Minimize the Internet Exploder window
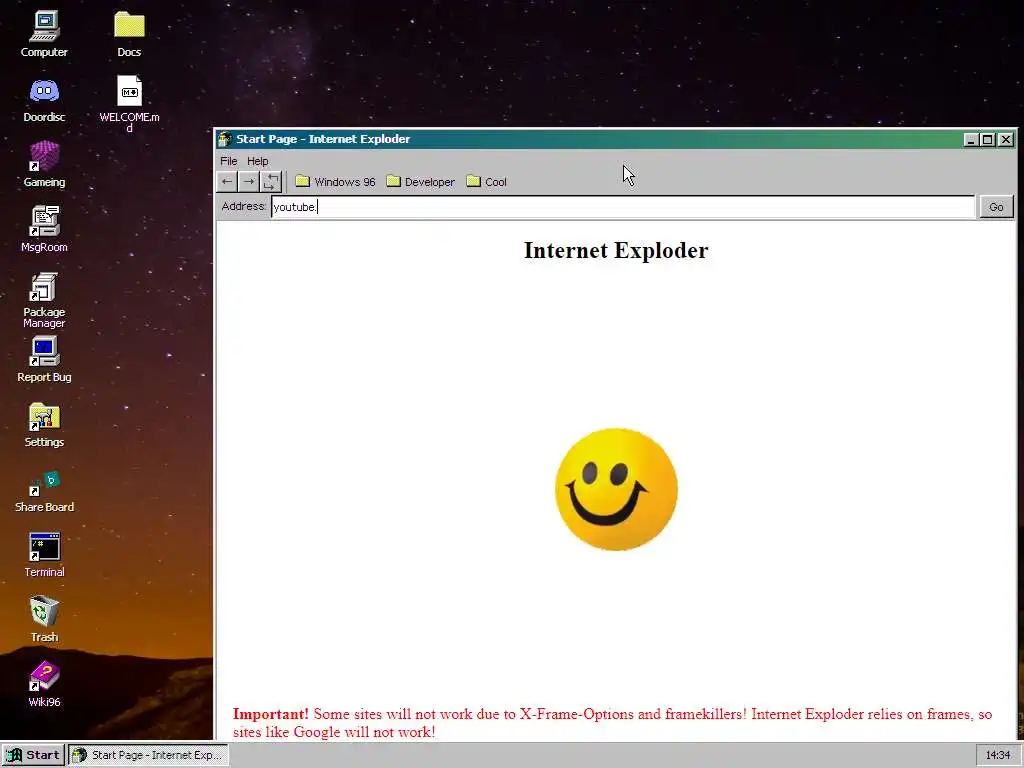The height and width of the screenshot is (768, 1024). click(970, 139)
